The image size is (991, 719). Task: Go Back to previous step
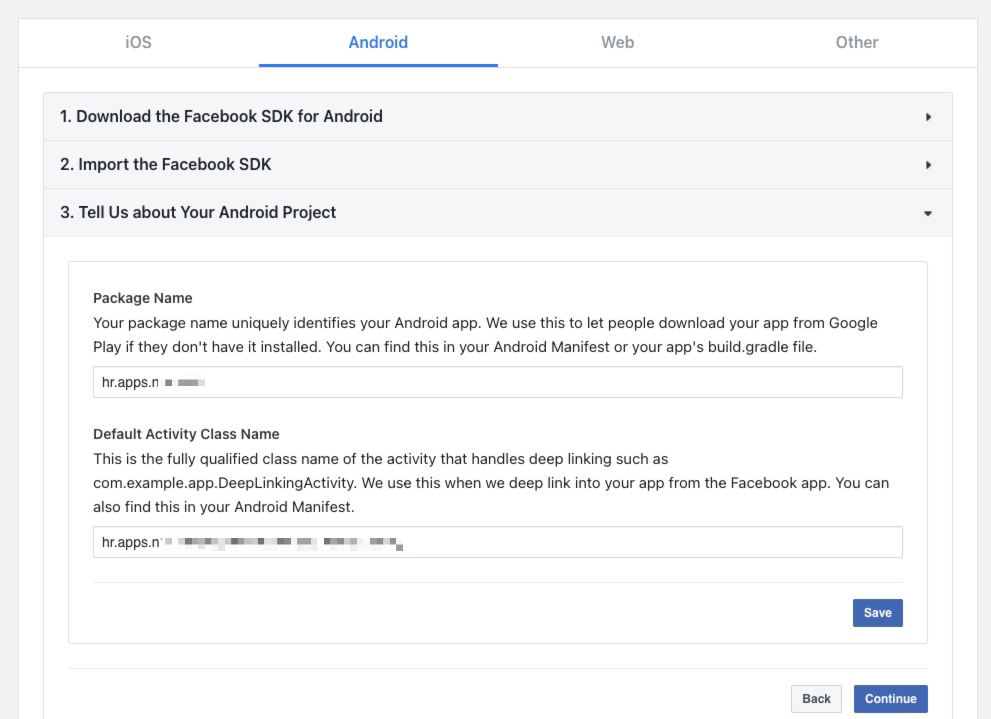(816, 699)
